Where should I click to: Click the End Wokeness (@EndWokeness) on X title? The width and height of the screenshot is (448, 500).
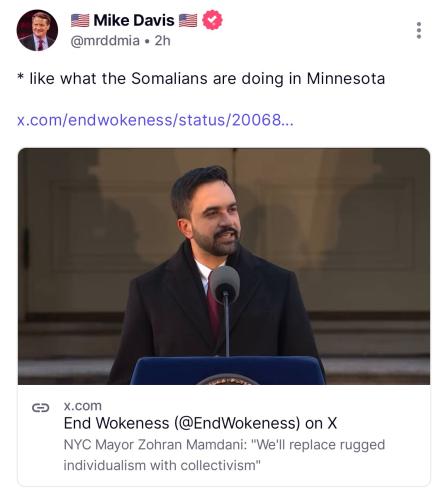[200, 423]
